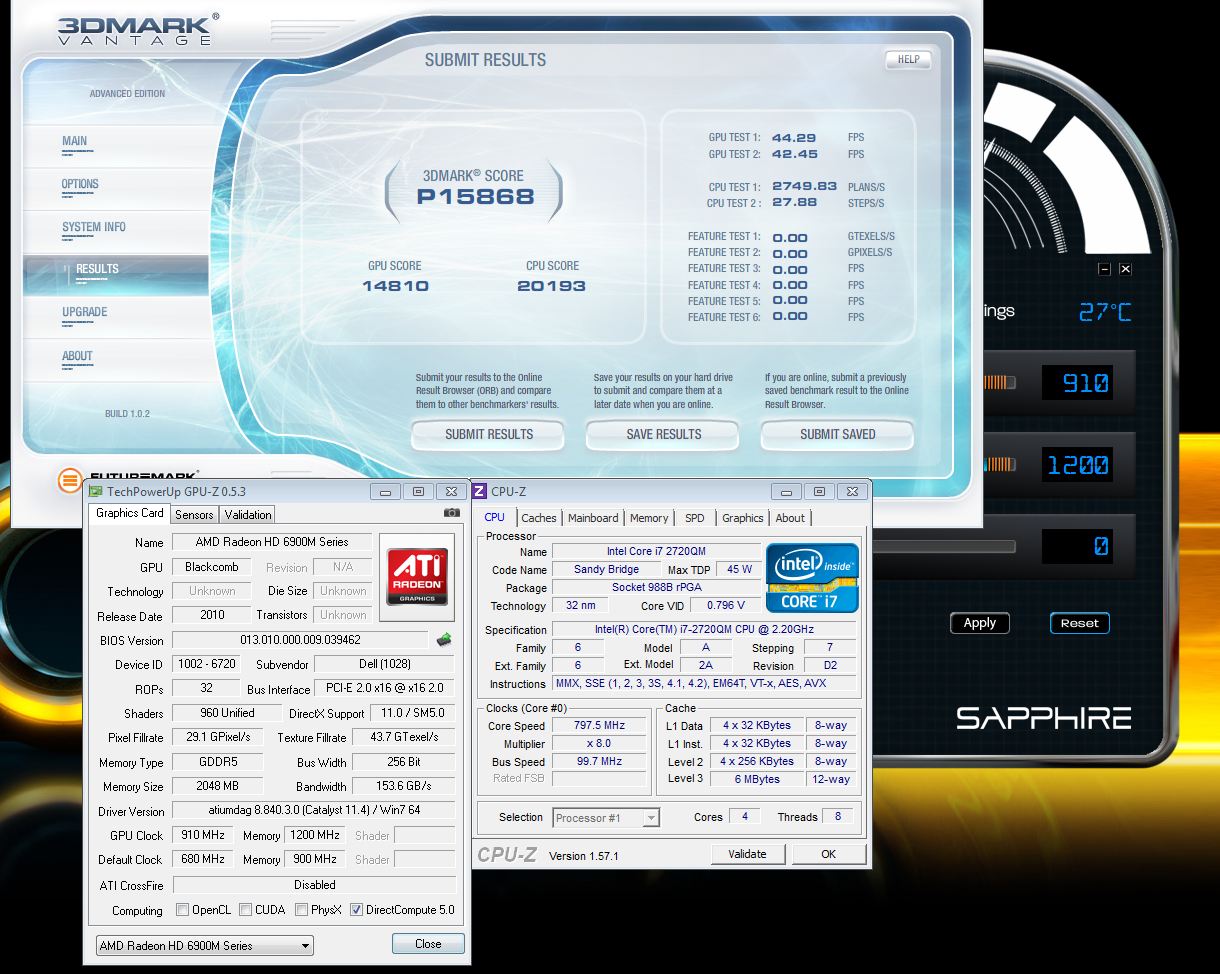Click the ATI CrossFire "Disabled" field
This screenshot has width=1220, height=974.
point(314,885)
